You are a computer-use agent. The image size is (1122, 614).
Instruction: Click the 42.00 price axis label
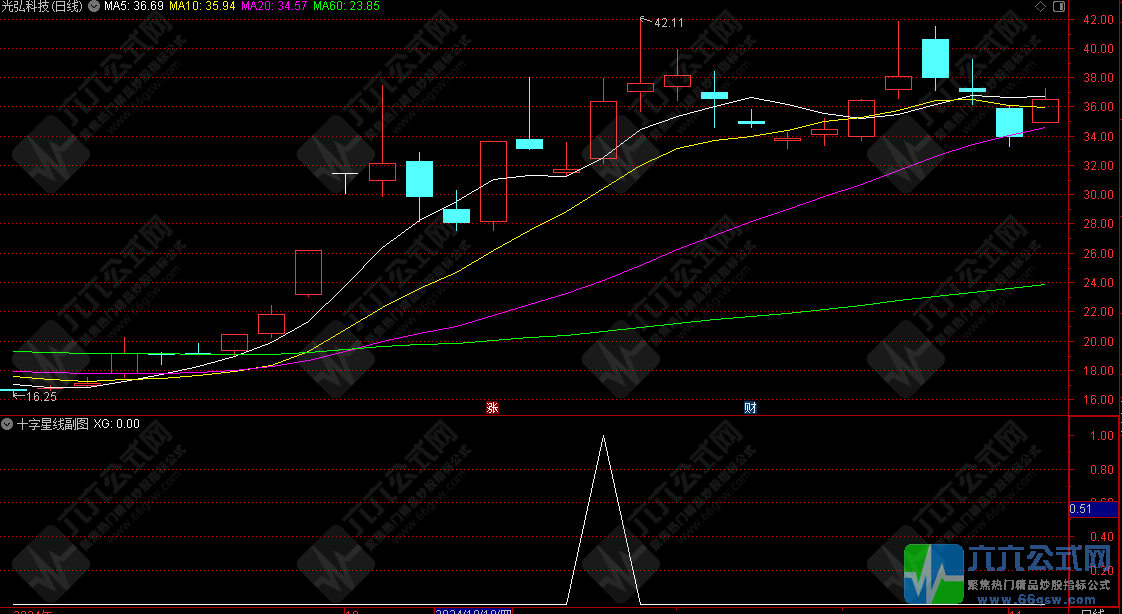tap(1098, 20)
